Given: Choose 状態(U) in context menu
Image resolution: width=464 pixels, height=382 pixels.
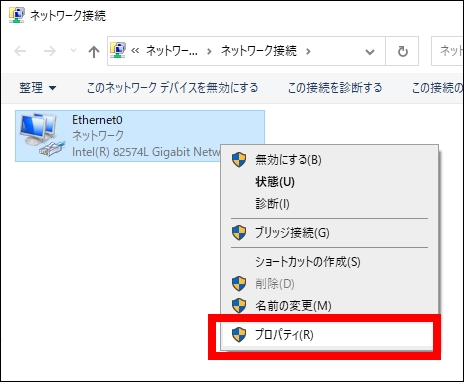Looking at the screenshot, I should pyautogui.click(x=329, y=182).
